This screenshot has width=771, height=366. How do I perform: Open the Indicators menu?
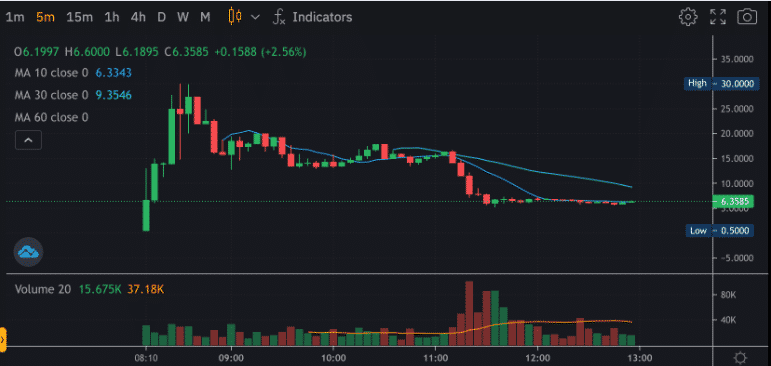323,17
